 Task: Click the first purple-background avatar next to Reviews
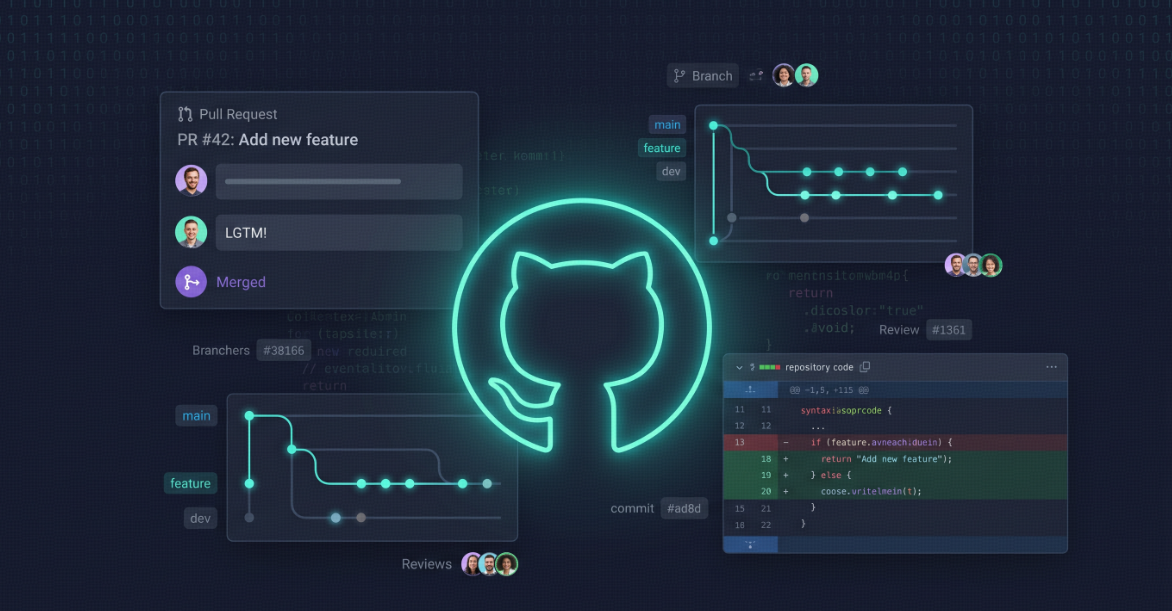tap(472, 564)
